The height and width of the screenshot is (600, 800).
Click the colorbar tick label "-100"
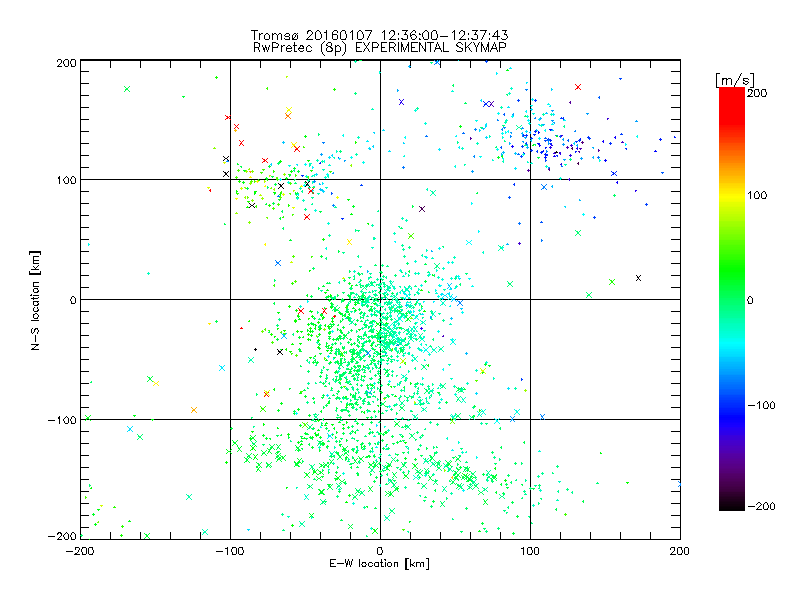[761, 405]
